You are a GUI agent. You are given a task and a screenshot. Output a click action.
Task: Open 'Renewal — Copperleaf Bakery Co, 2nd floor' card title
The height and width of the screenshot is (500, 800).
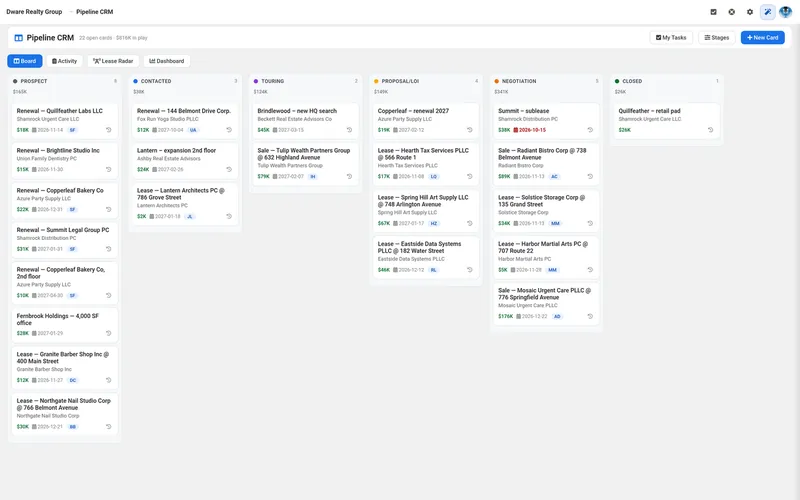coord(61,273)
